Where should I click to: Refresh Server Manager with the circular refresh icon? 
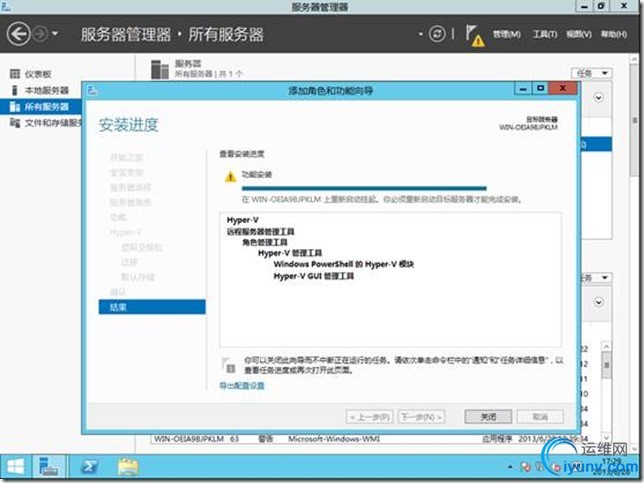[x=437, y=34]
